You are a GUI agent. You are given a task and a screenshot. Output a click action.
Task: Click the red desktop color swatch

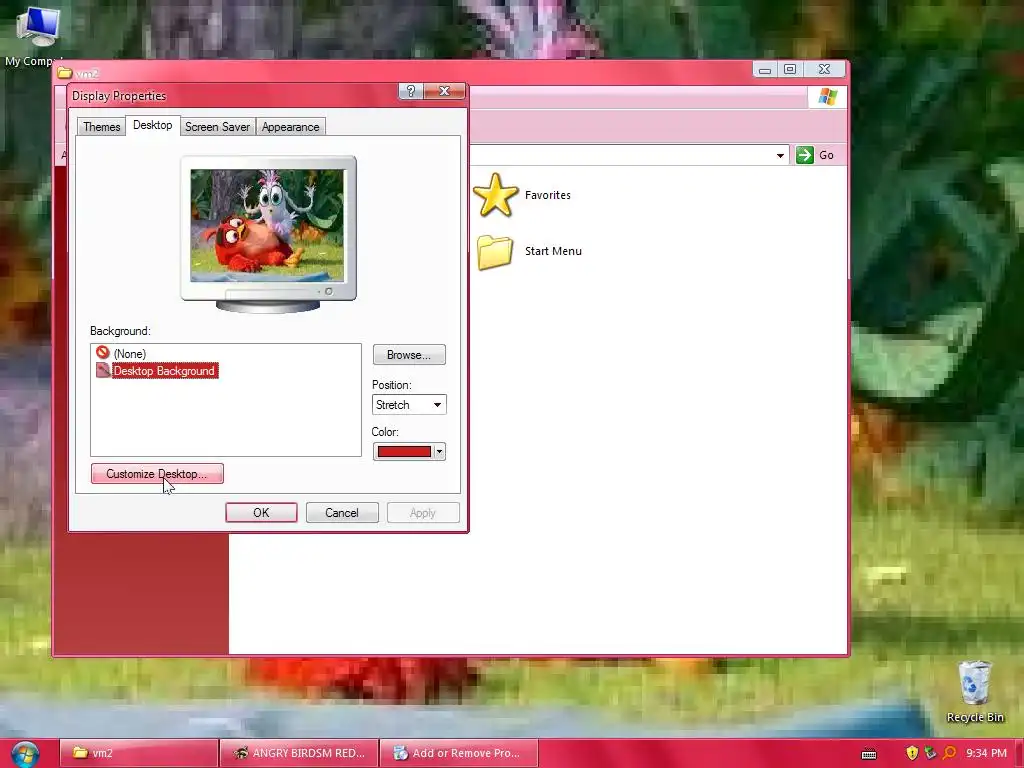404,451
